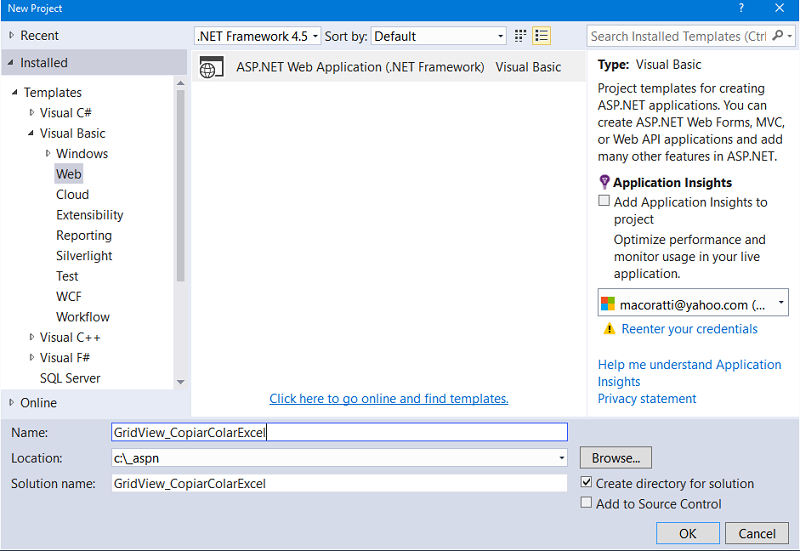Image resolution: width=800 pixels, height=551 pixels.
Task: Click the Microsoft account logo icon
Action: click(x=608, y=304)
